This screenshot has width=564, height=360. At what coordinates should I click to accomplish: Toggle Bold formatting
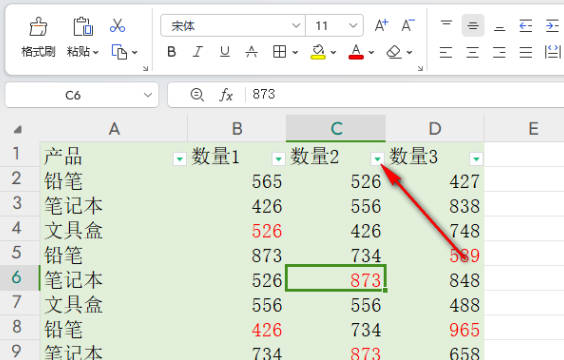click(x=172, y=52)
